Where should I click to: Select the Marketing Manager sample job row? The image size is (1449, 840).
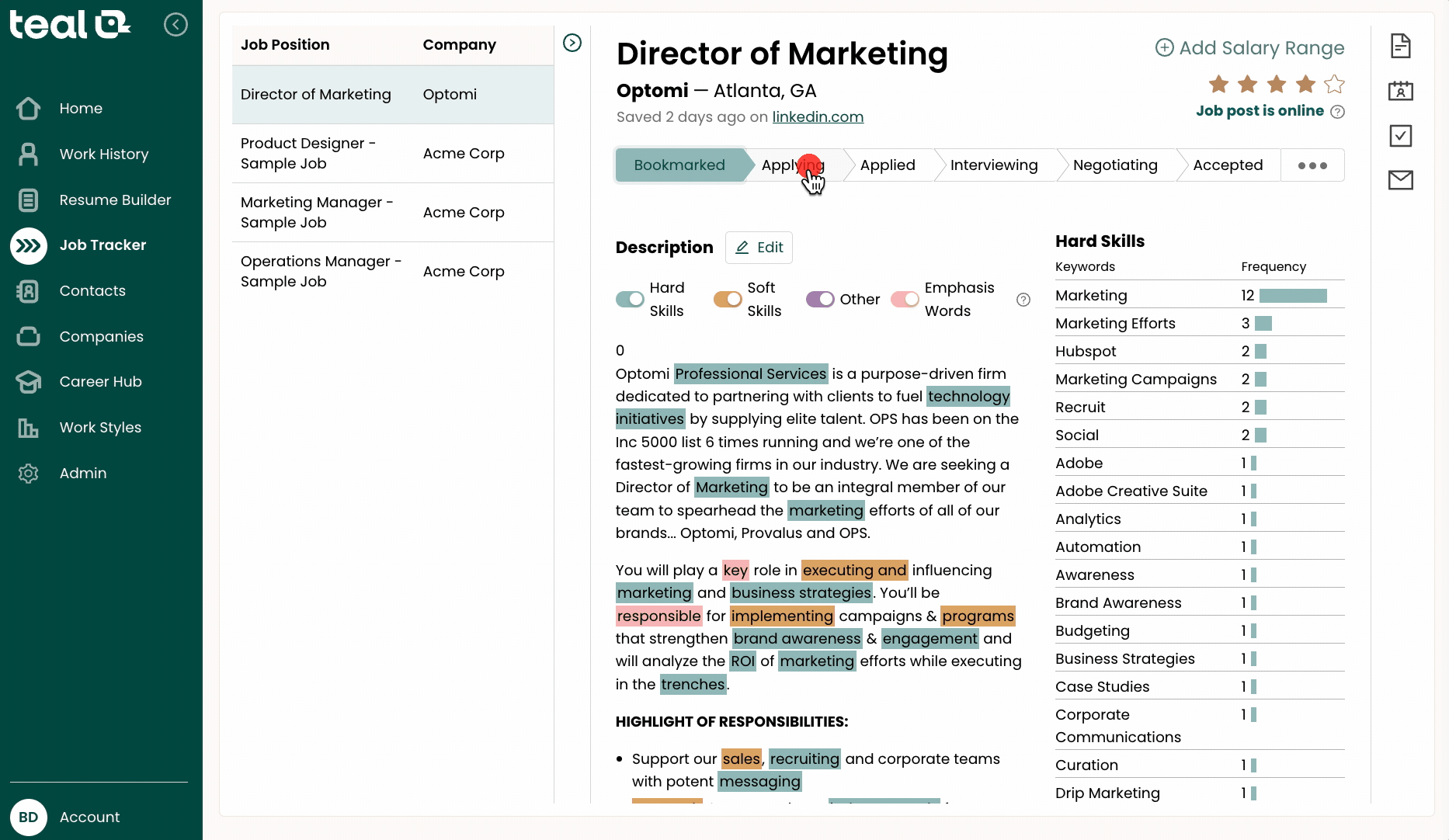click(392, 213)
